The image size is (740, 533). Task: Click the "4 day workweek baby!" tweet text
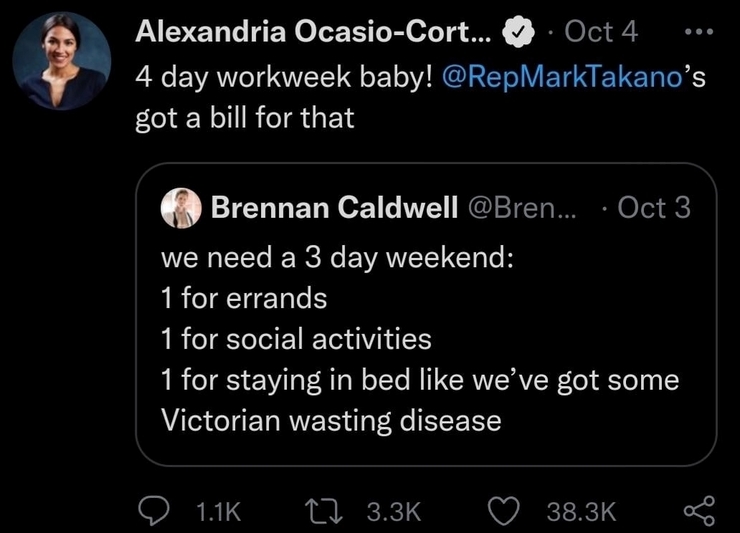284,77
